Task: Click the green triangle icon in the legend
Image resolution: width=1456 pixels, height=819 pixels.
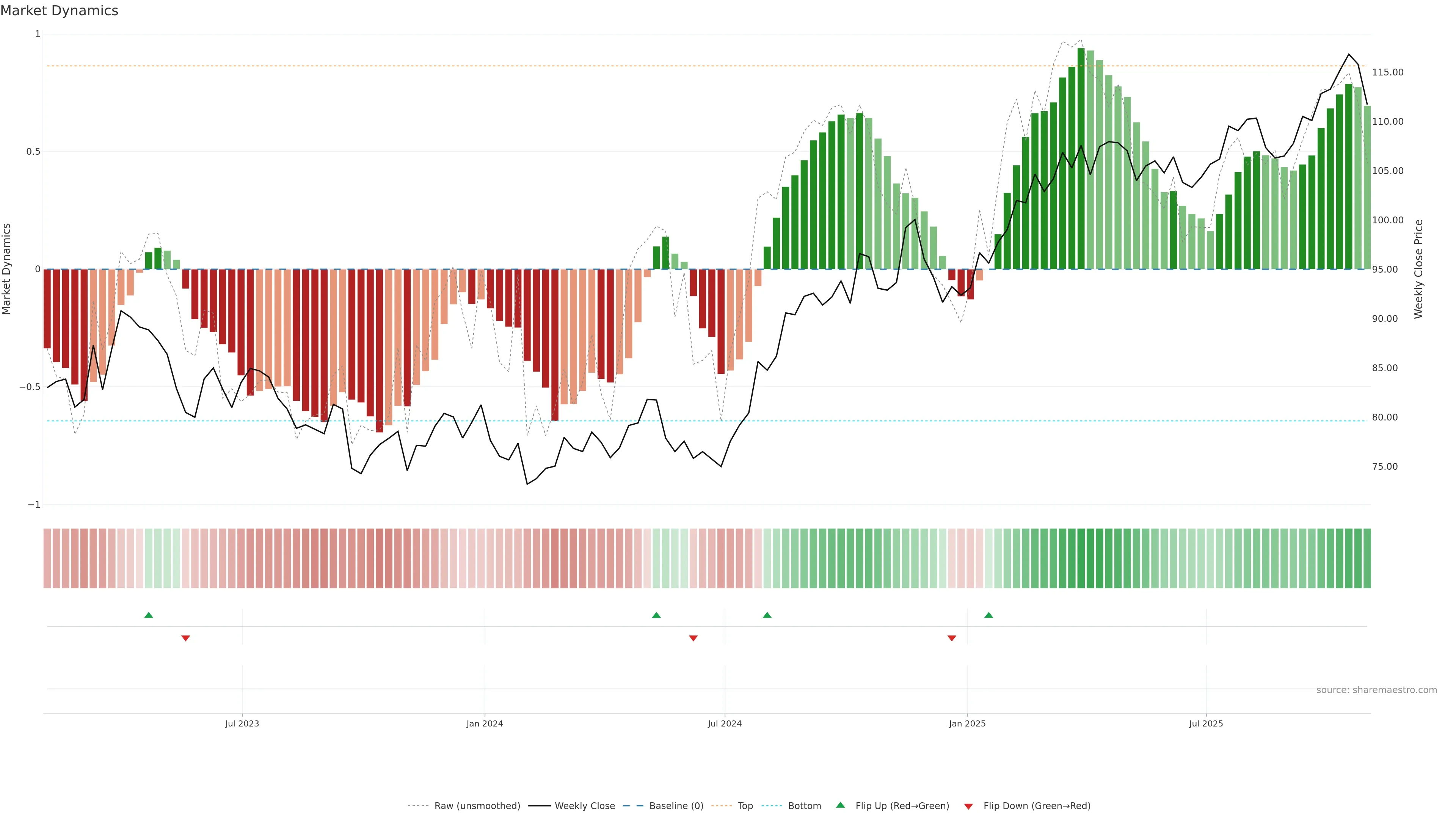Action: [x=841, y=805]
